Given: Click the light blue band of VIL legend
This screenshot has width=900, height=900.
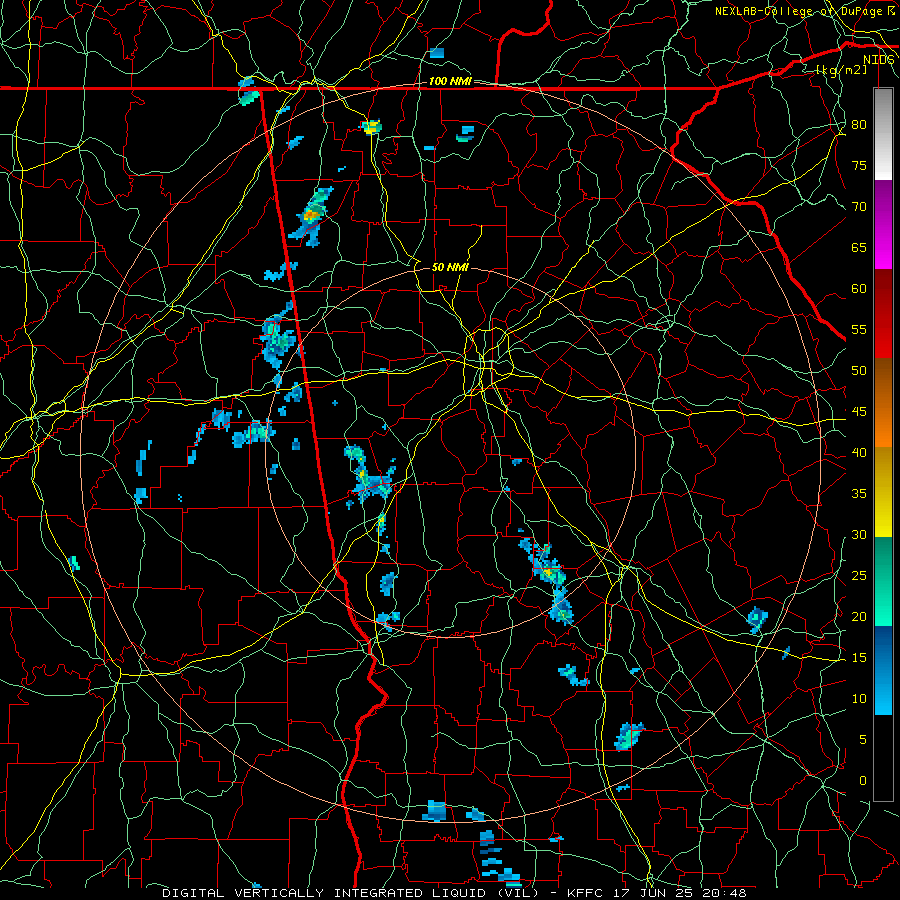Looking at the screenshot, I should 883,700.
